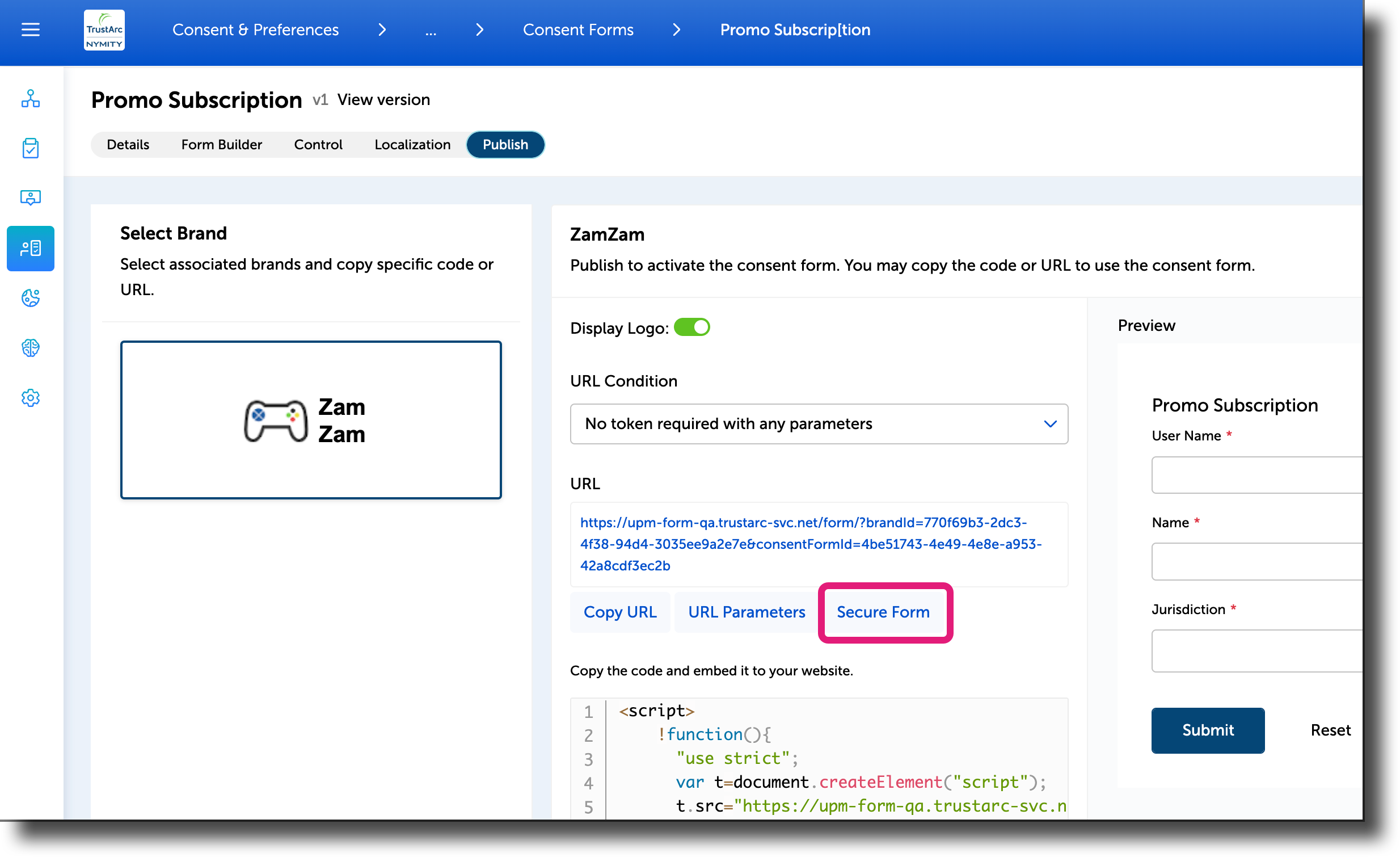Click the Promo Subscription page title
Screen dimensions: 1400x857
tap(197, 100)
